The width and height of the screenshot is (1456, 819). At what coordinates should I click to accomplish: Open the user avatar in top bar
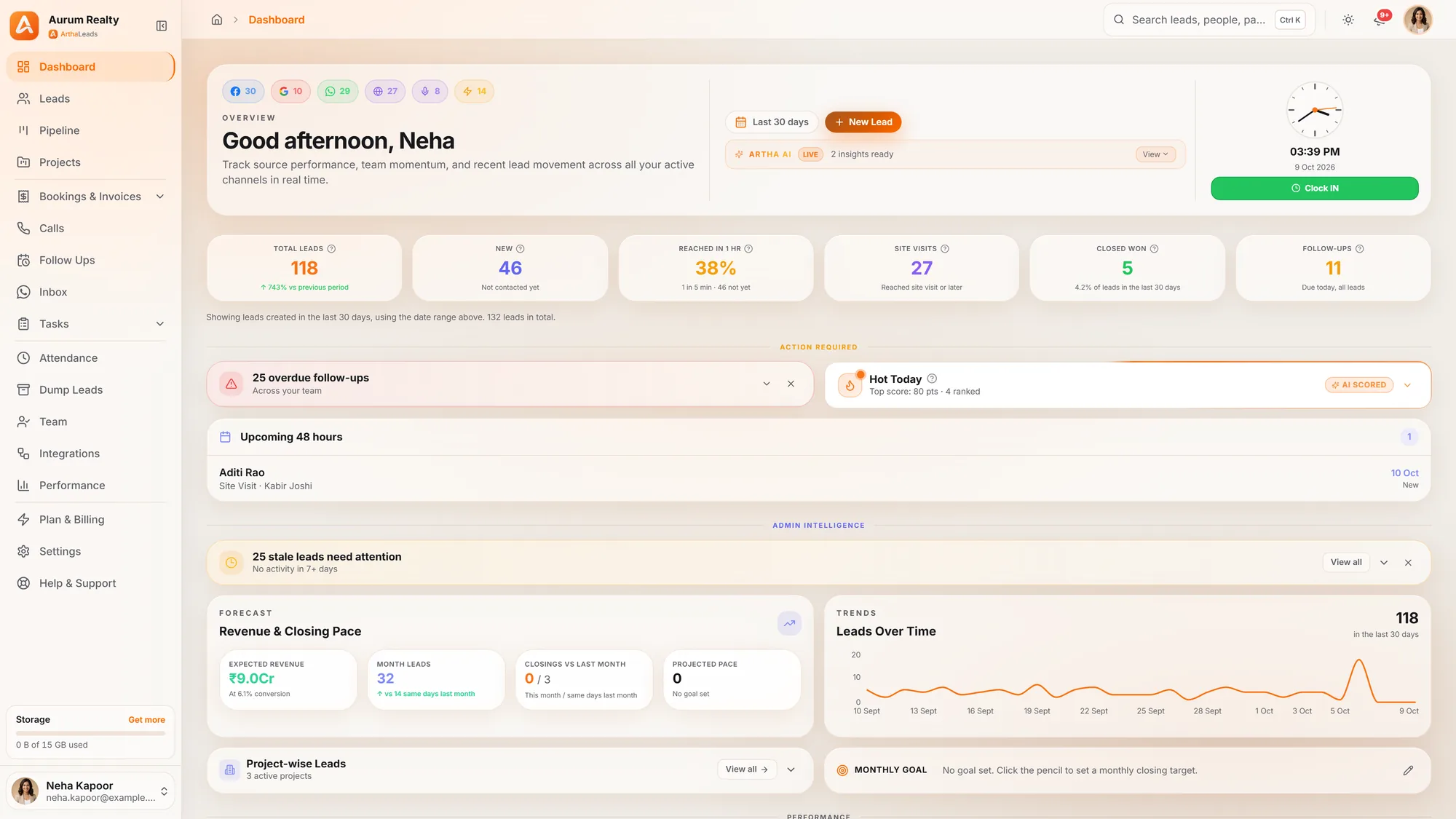[x=1417, y=20]
